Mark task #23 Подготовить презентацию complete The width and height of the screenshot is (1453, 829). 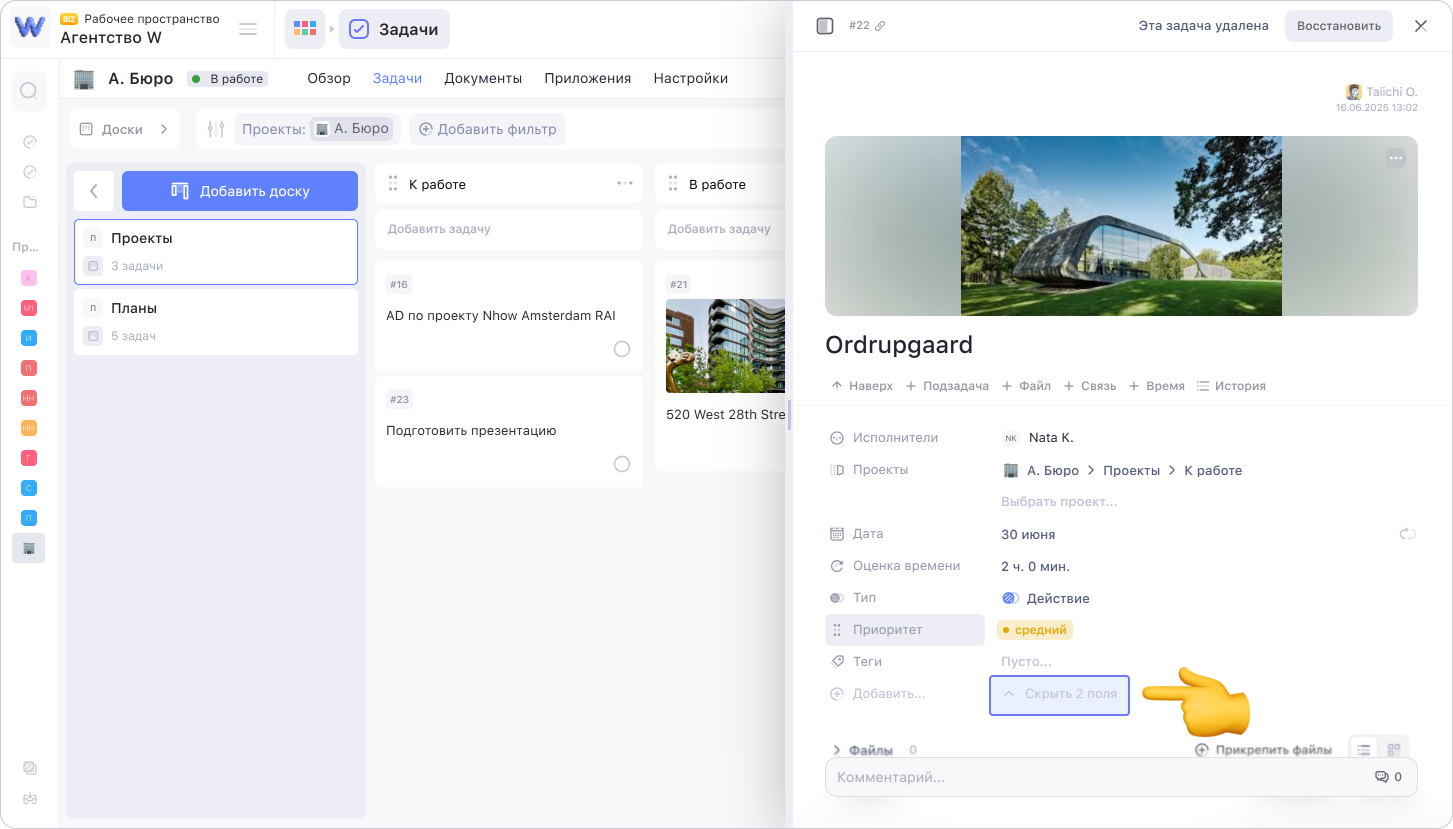pyautogui.click(x=622, y=464)
